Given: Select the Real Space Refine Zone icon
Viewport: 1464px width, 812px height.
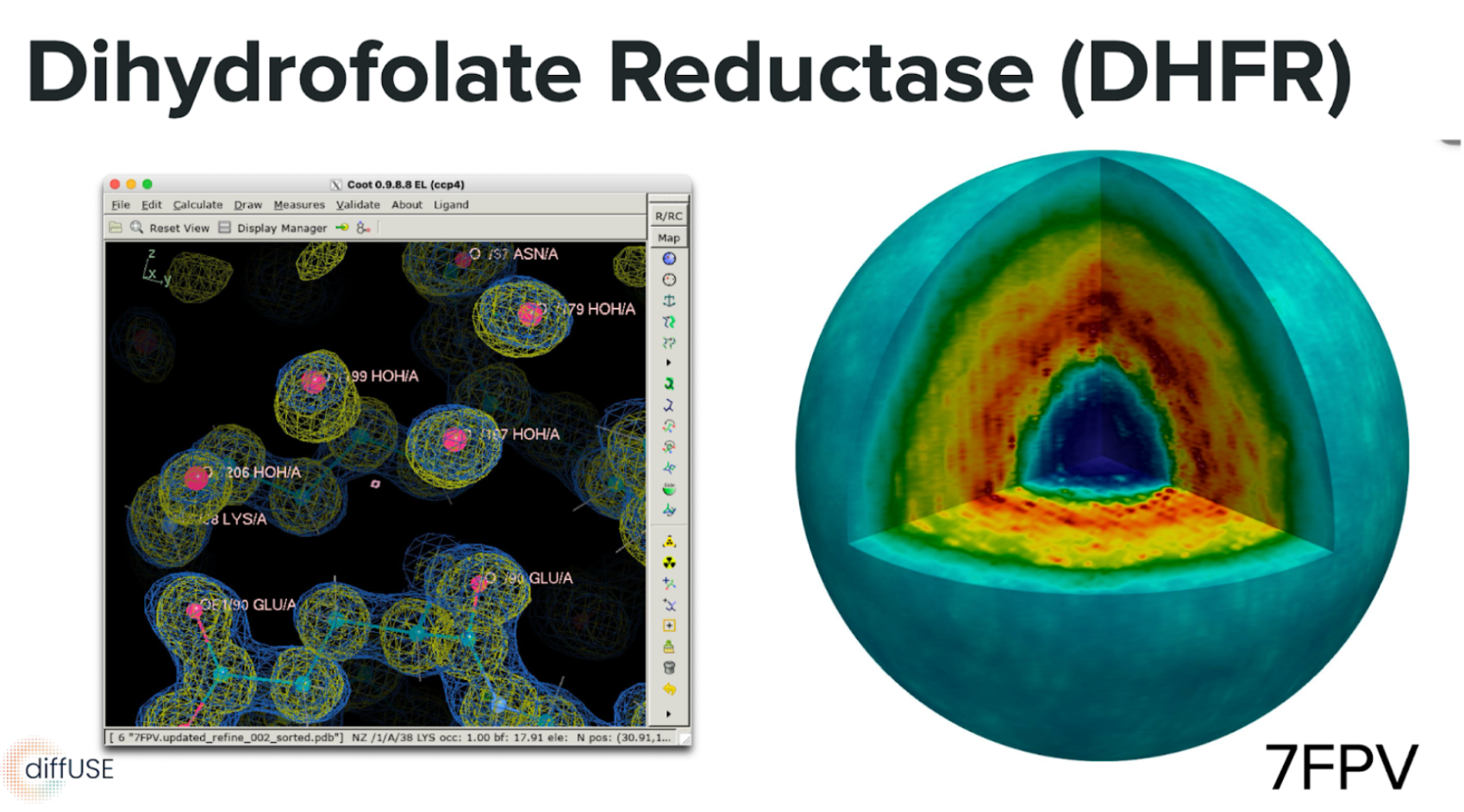Looking at the screenshot, I should [x=670, y=320].
